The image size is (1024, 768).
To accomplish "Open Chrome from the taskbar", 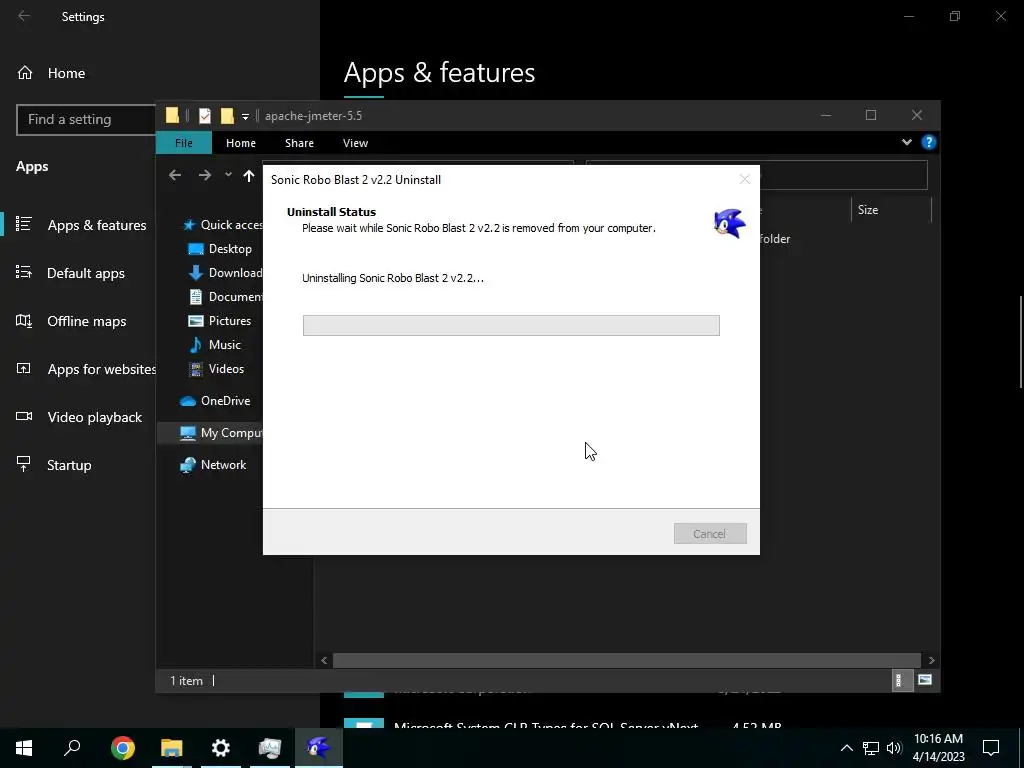I will click(x=123, y=748).
